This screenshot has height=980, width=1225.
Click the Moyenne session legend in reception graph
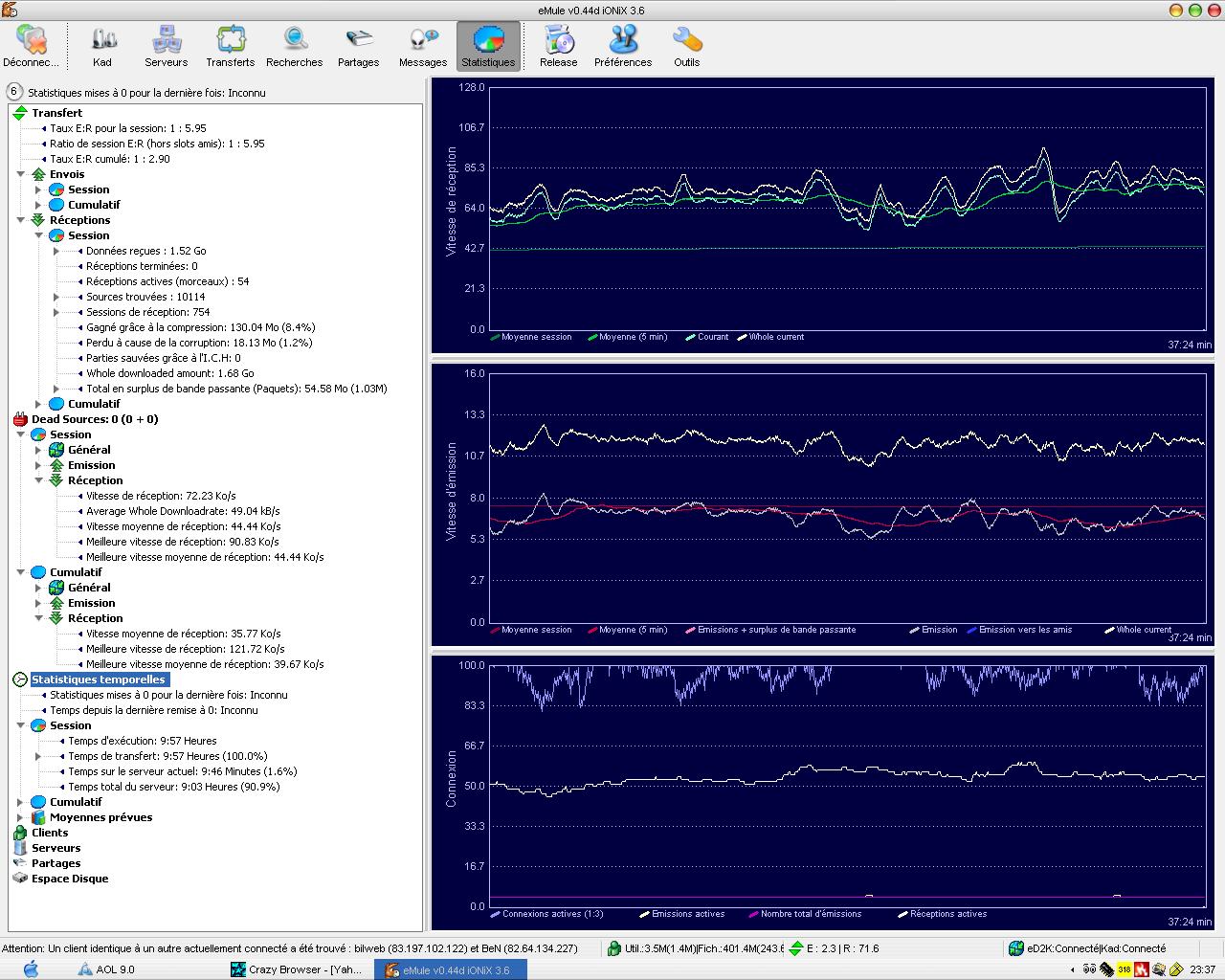click(531, 337)
